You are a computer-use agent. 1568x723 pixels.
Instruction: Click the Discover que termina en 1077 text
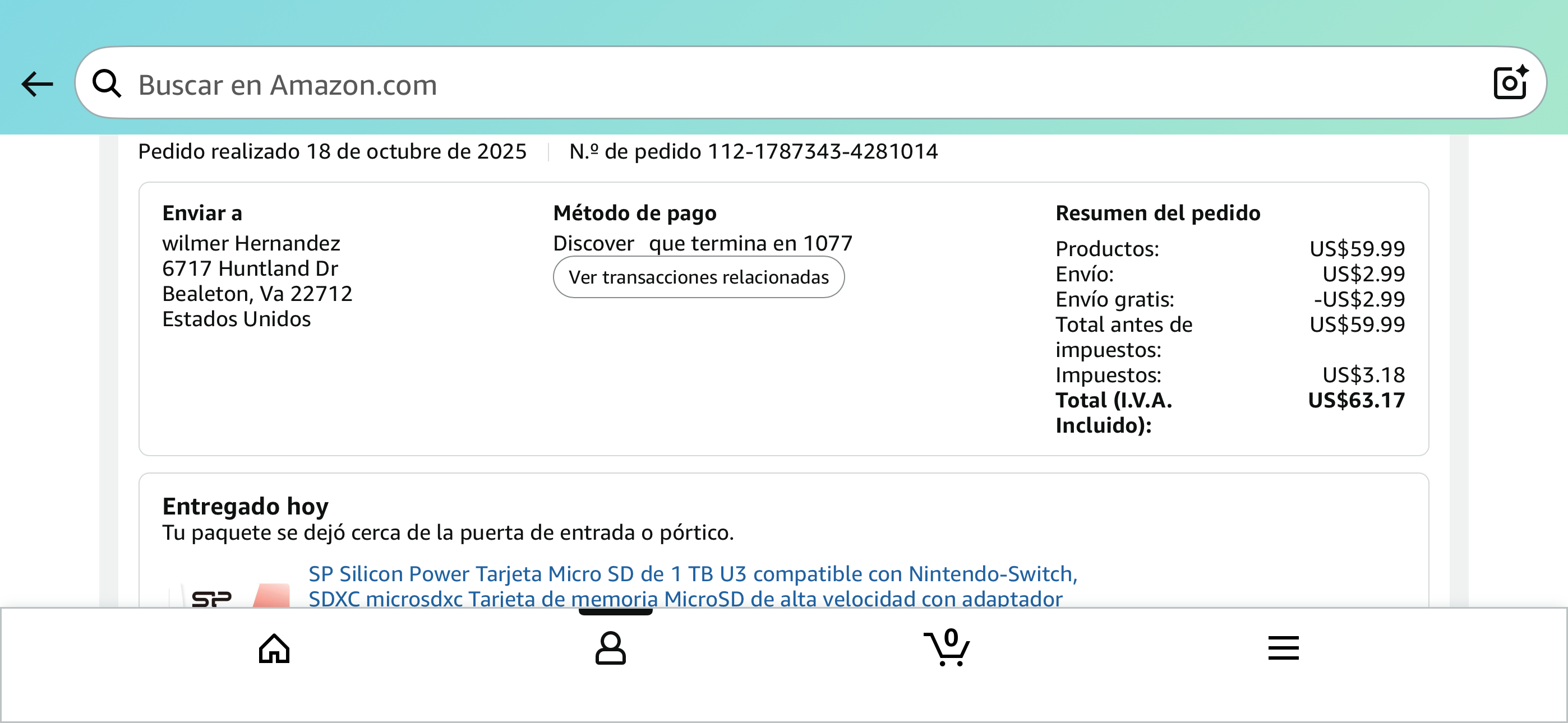click(703, 243)
